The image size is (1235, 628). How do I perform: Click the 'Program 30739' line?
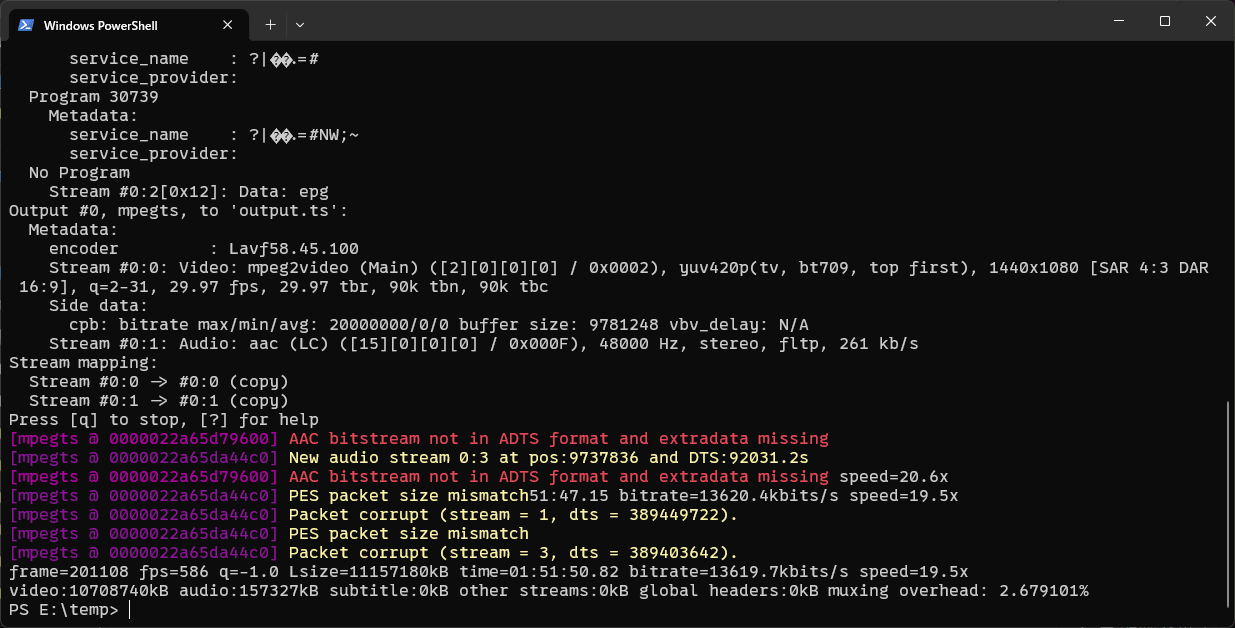coord(93,97)
